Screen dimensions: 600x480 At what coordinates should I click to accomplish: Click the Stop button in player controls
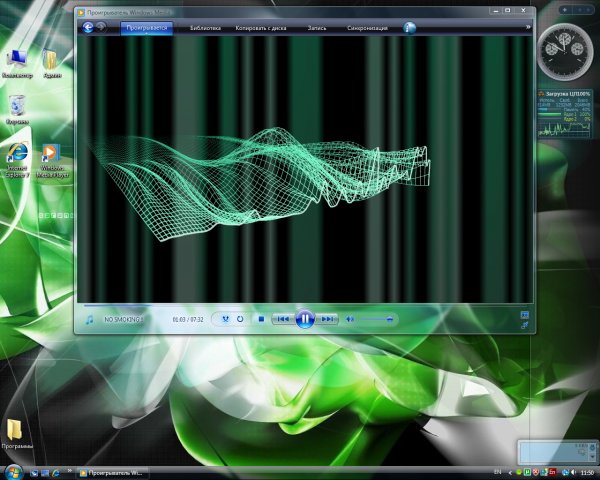click(x=260, y=319)
